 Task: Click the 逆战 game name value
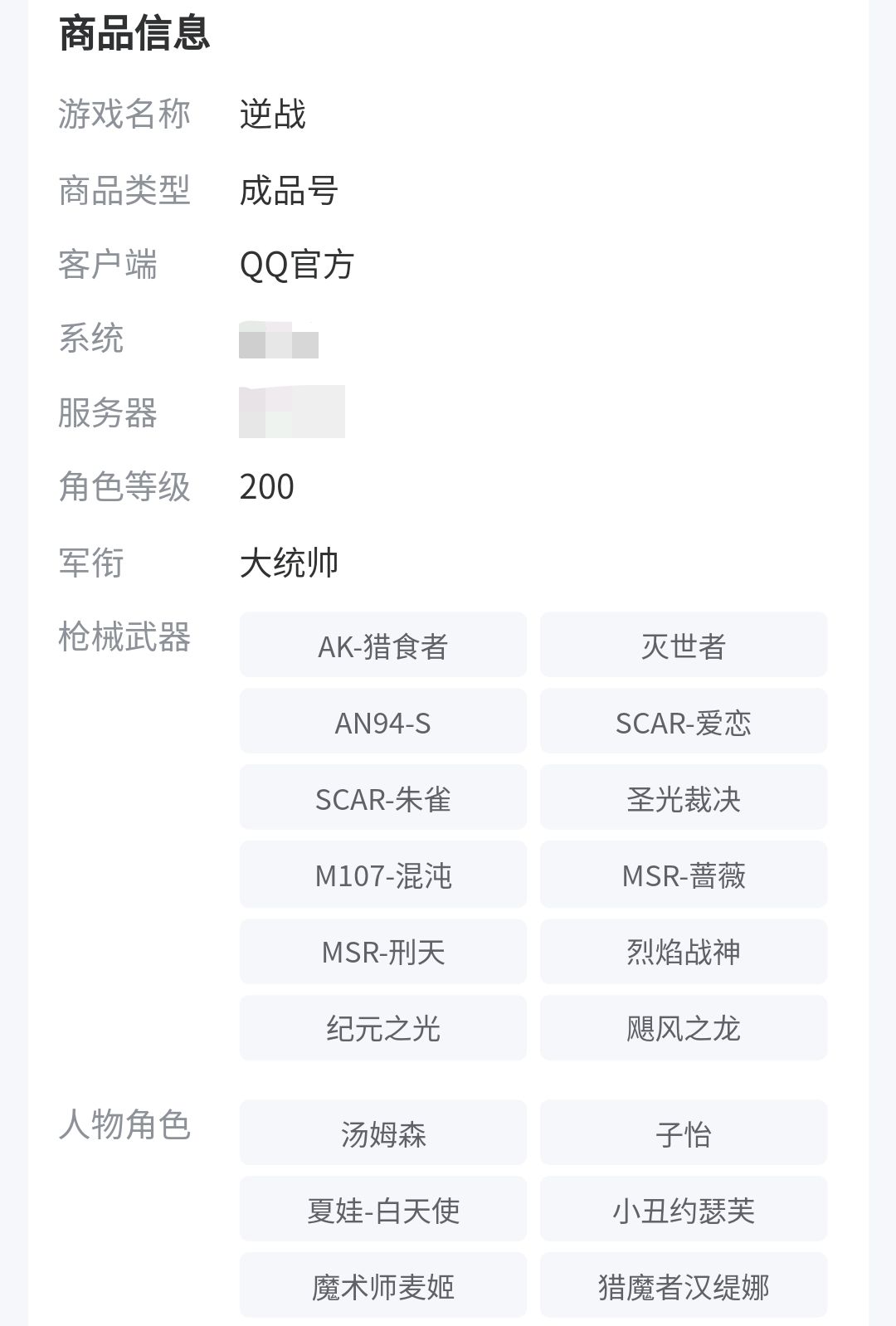click(x=272, y=115)
